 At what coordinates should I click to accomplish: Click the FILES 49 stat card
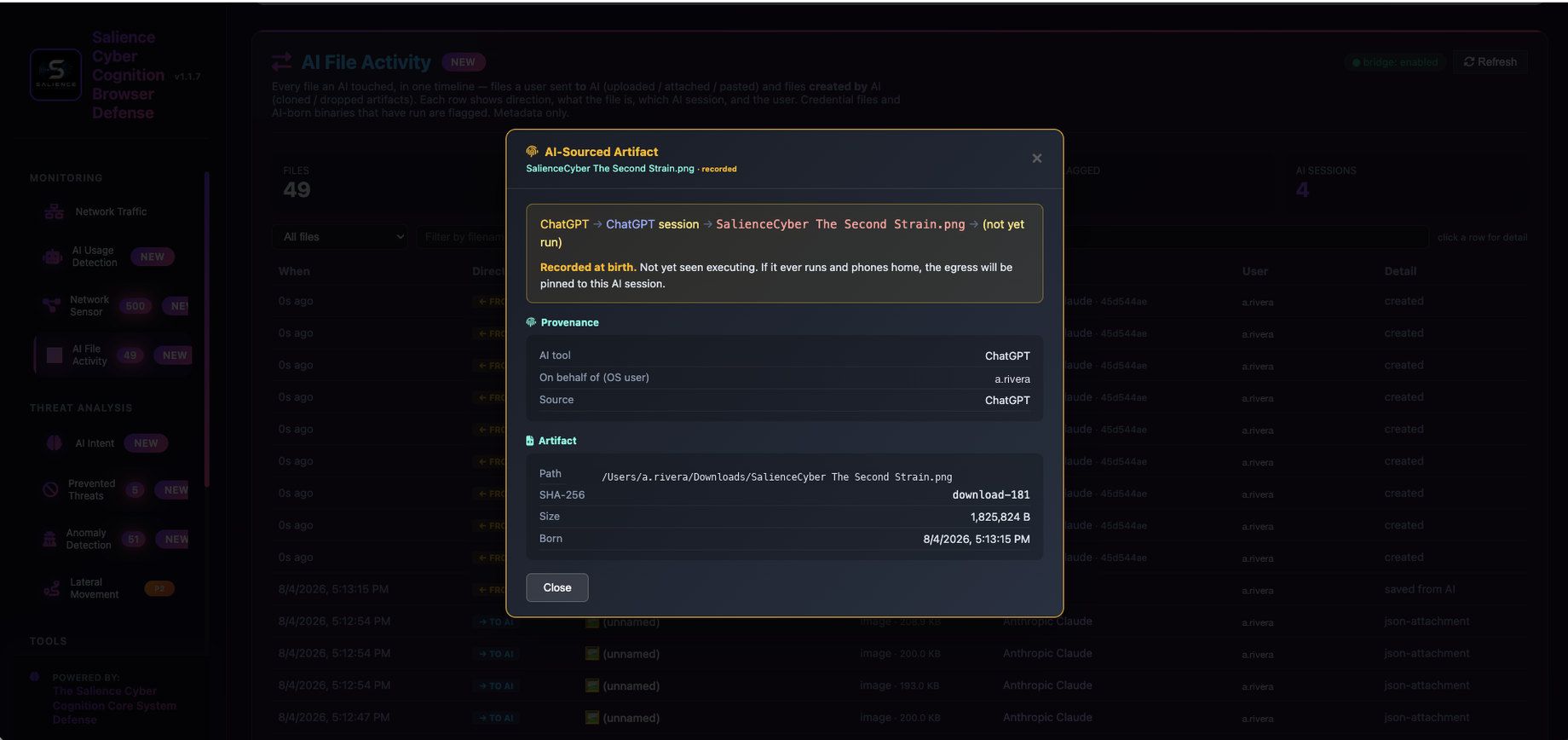coord(388,182)
